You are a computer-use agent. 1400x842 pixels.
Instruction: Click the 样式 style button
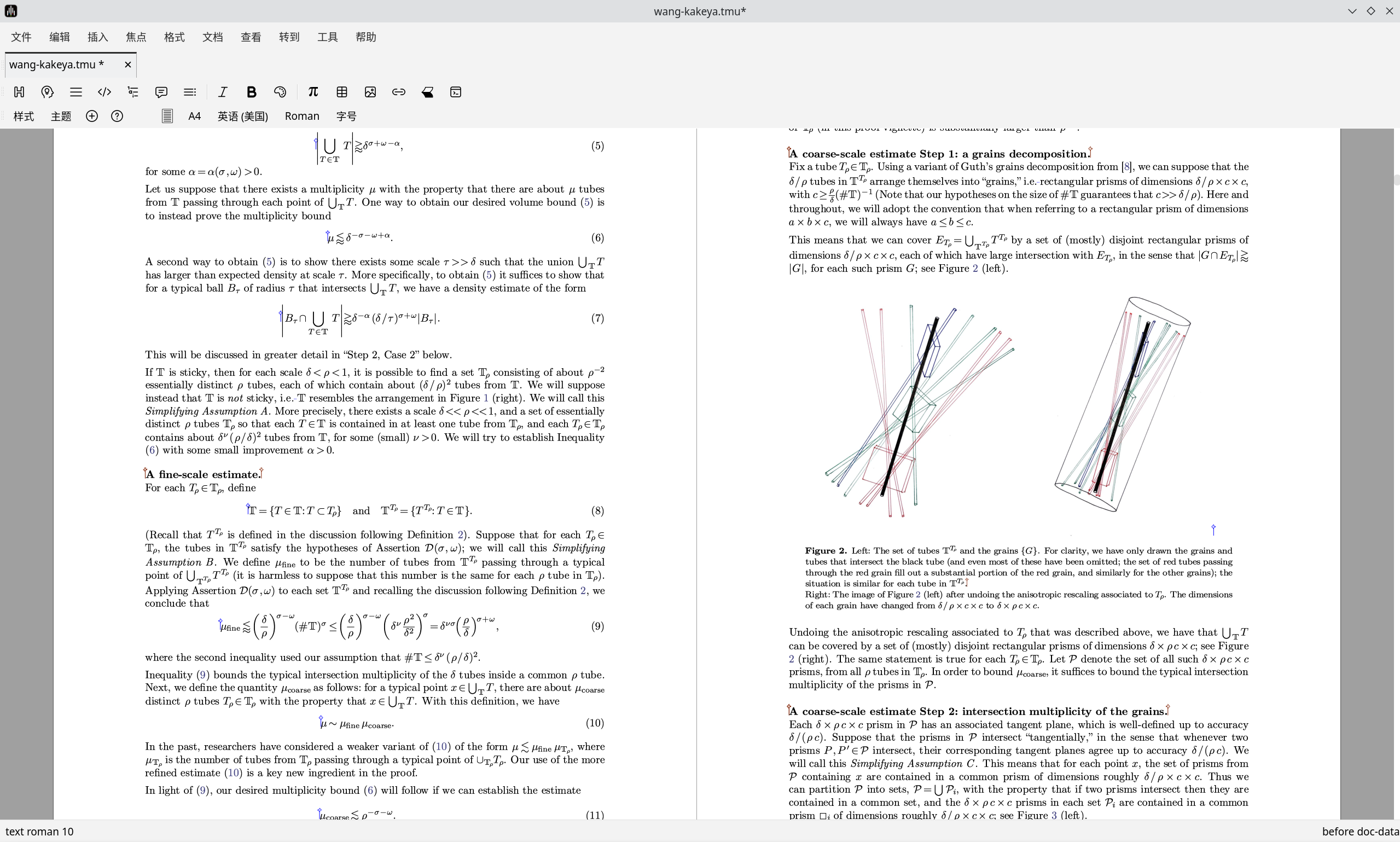[24, 117]
